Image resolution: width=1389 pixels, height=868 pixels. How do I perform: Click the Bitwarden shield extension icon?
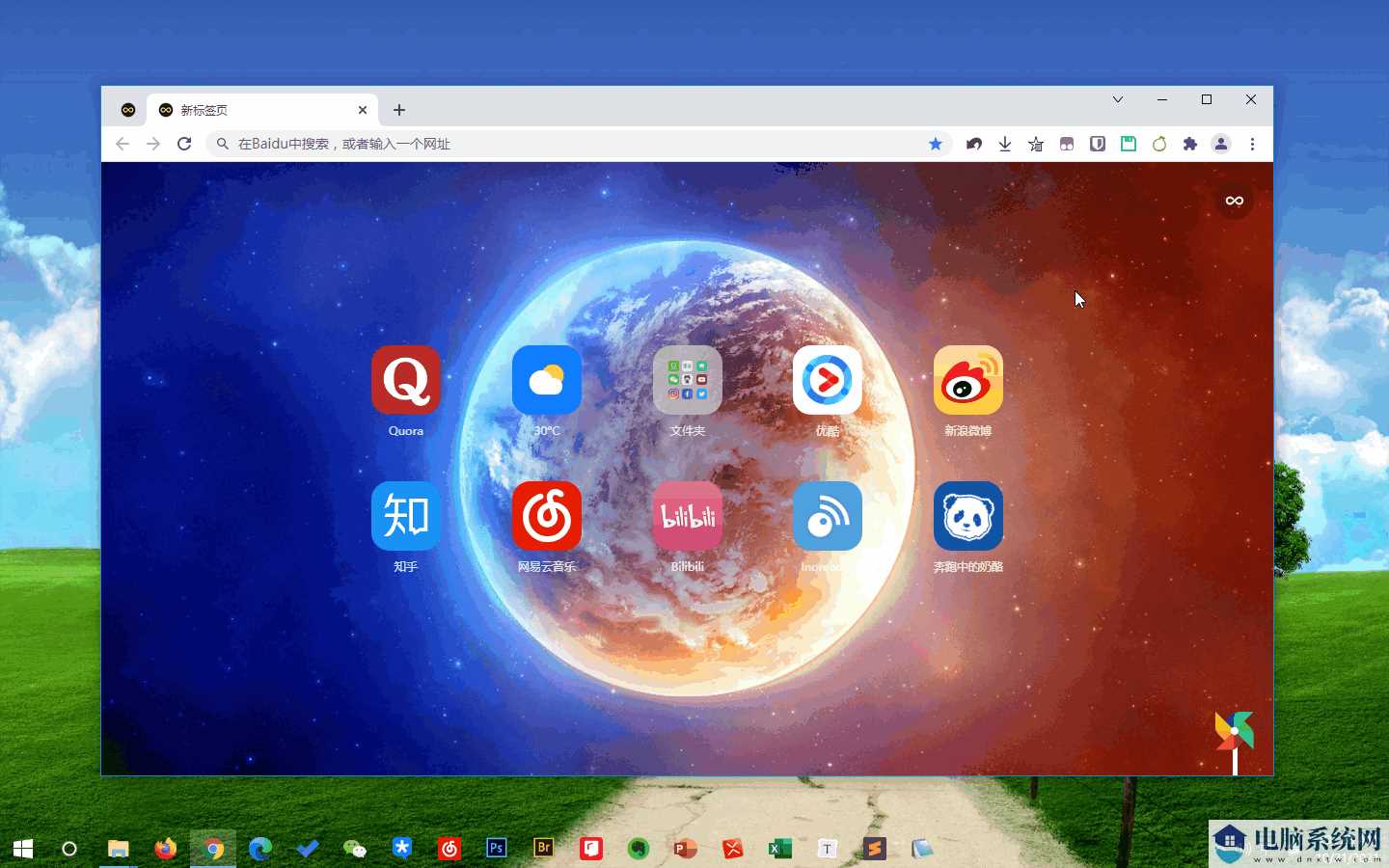click(x=1098, y=144)
